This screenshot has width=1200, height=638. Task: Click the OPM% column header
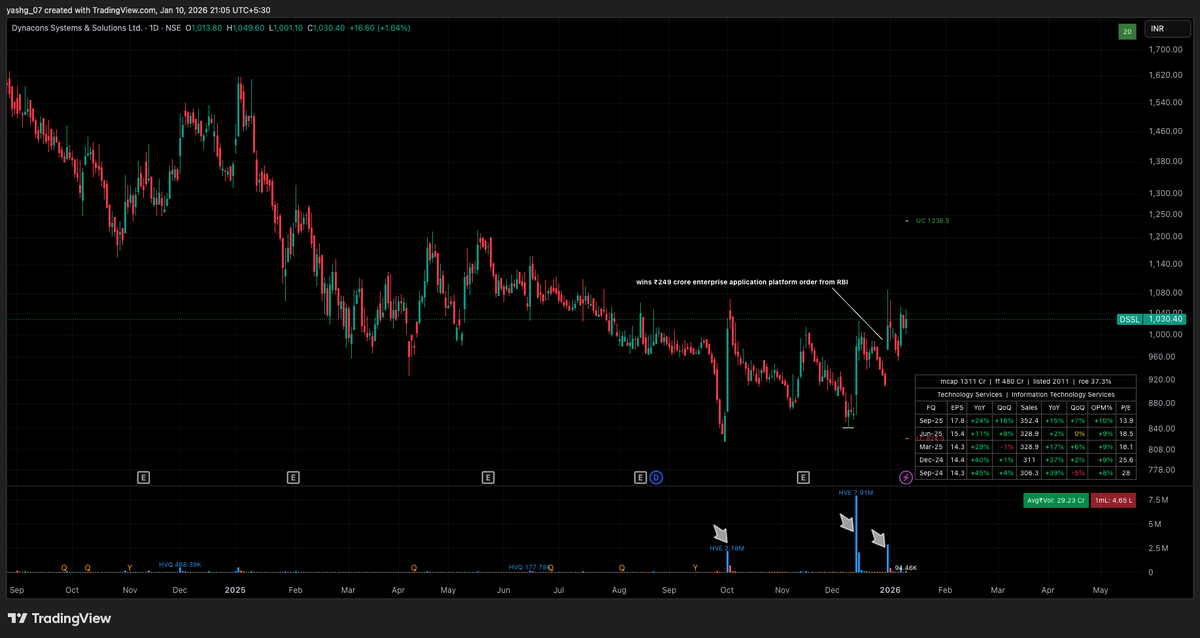pos(1102,408)
